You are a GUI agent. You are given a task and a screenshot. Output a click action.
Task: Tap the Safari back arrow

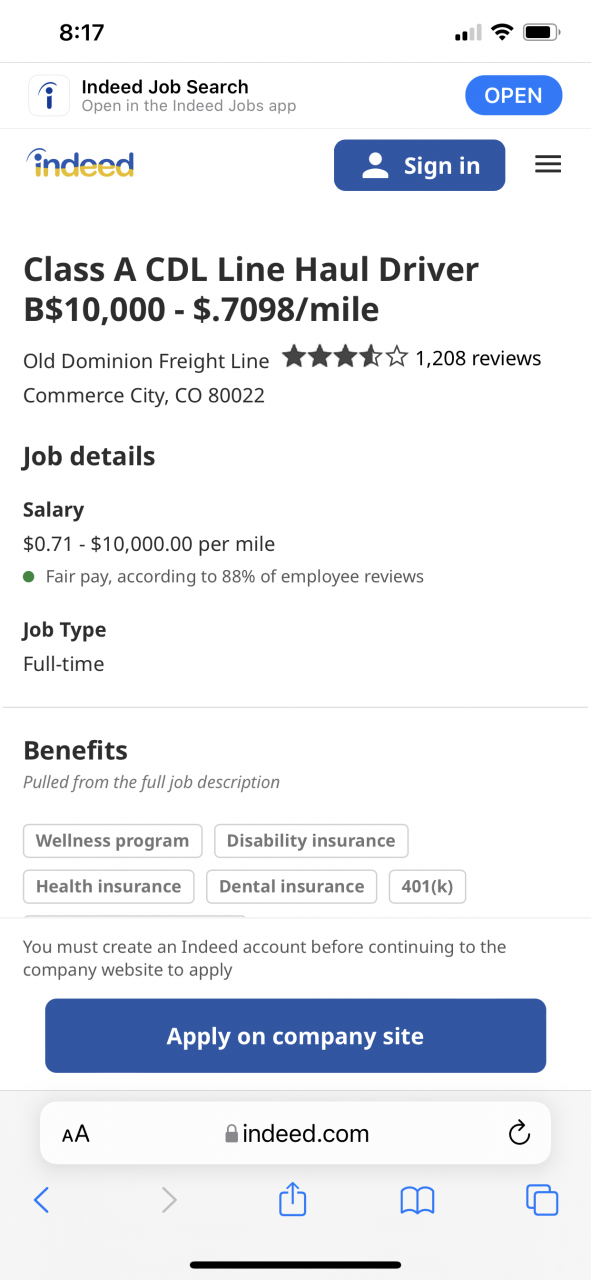pos(41,1200)
